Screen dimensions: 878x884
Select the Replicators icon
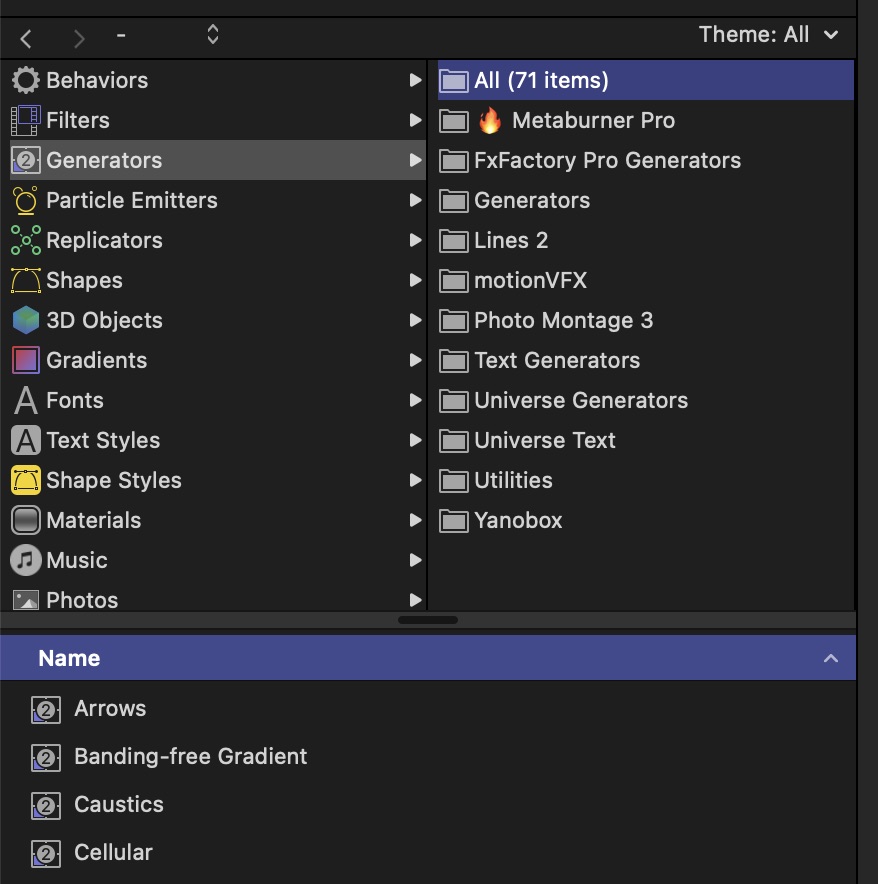[26, 240]
